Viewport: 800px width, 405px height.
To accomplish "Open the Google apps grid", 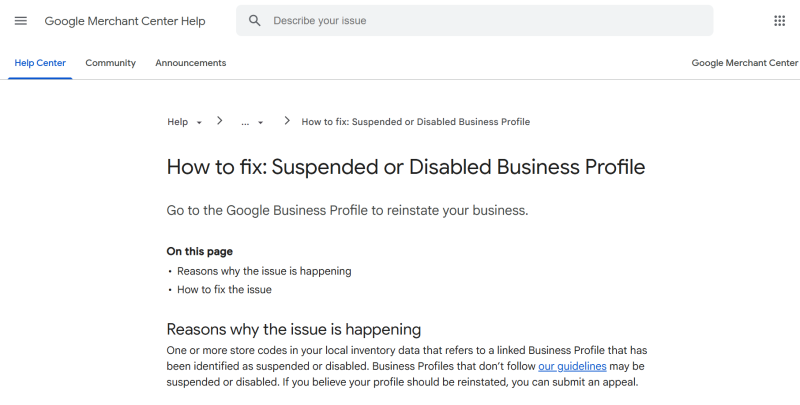I will pyautogui.click(x=779, y=21).
